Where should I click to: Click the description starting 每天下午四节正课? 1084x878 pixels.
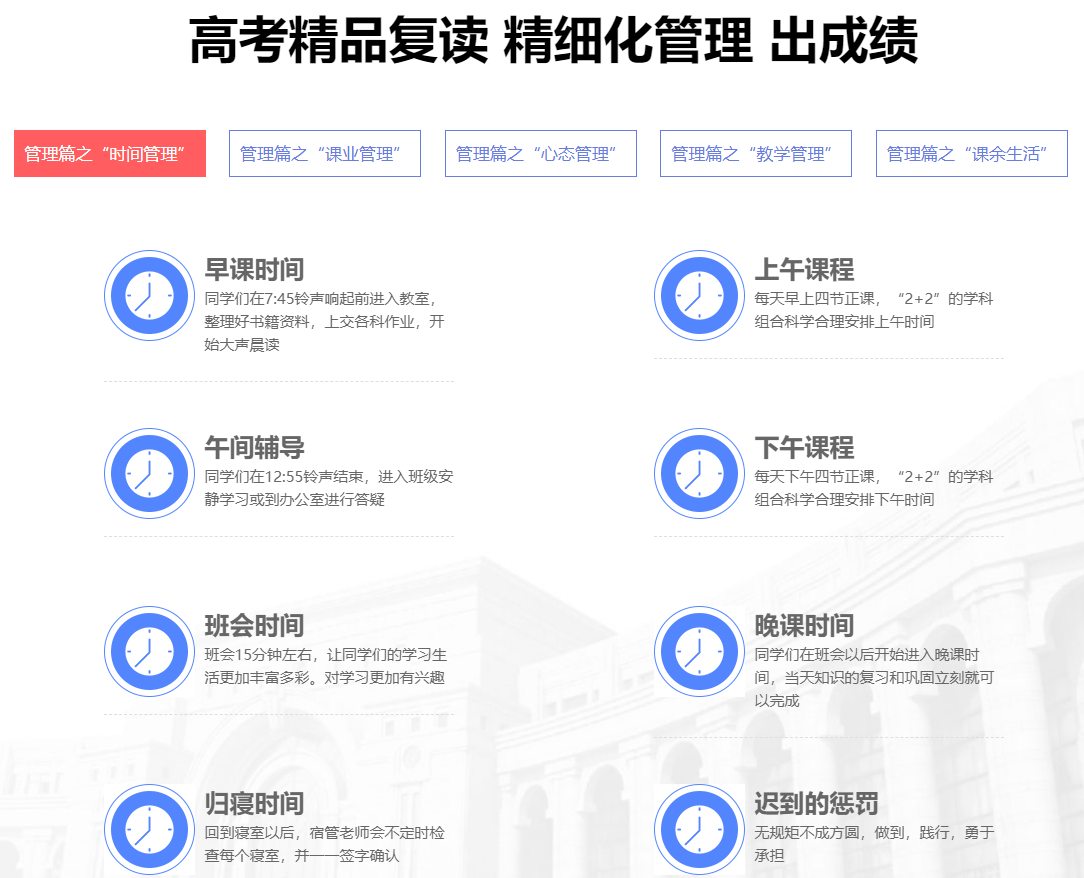point(874,488)
